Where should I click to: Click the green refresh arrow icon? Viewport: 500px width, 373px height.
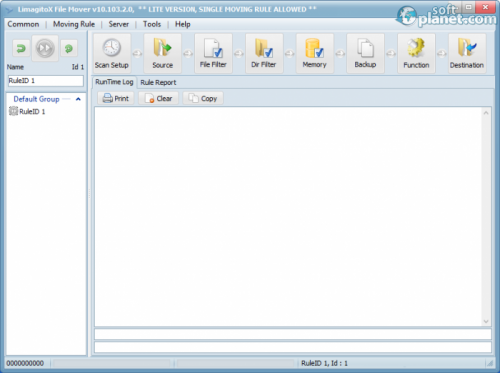(69, 48)
